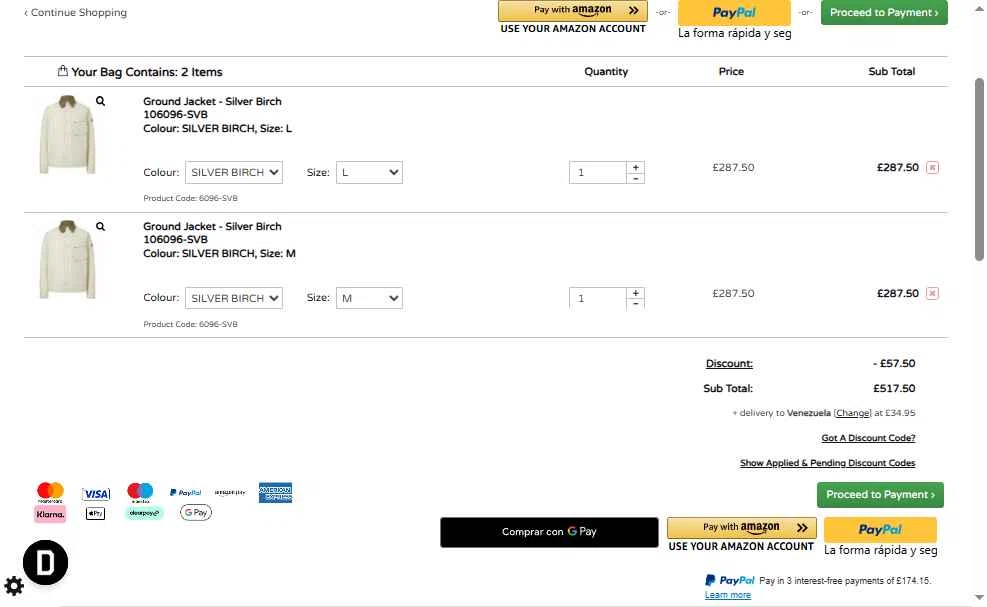Decrease the size M jacket quantity with minus

pyautogui.click(x=636, y=303)
